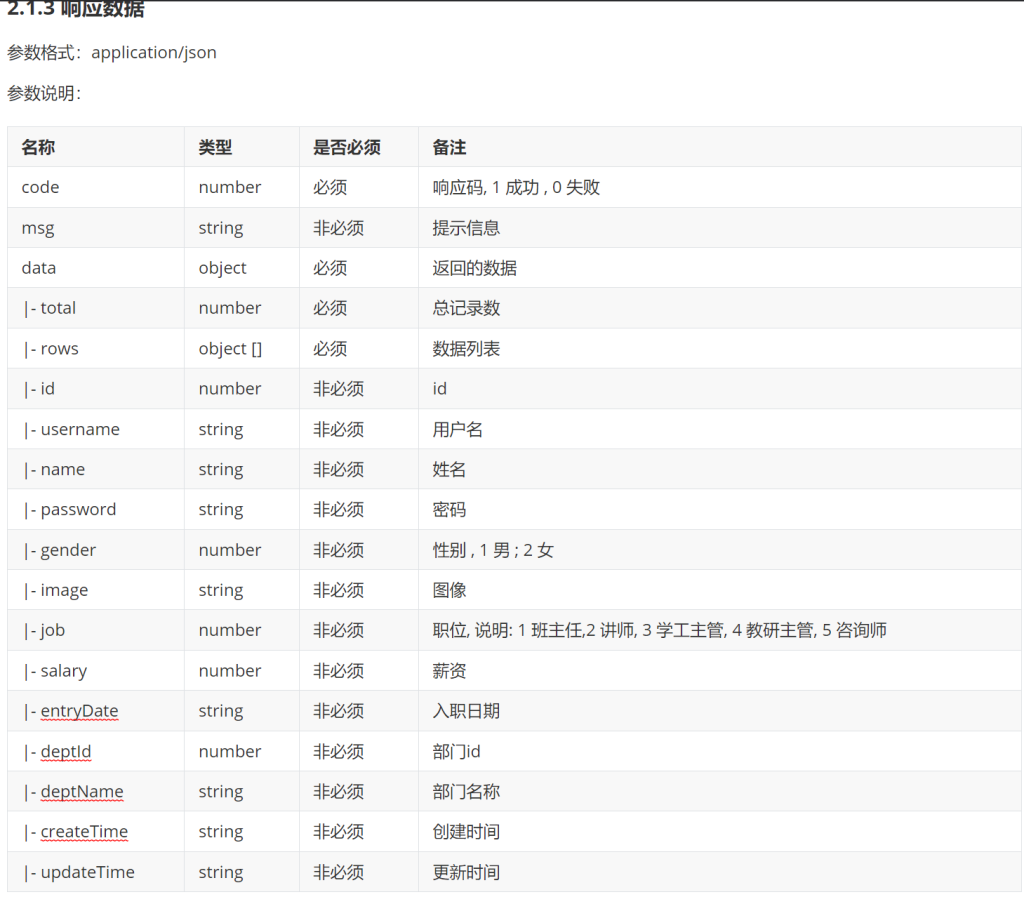Click the "响应码, 1 成功 , 0 失败" remark
The width and height of the screenshot is (1024, 904).
click(516, 187)
